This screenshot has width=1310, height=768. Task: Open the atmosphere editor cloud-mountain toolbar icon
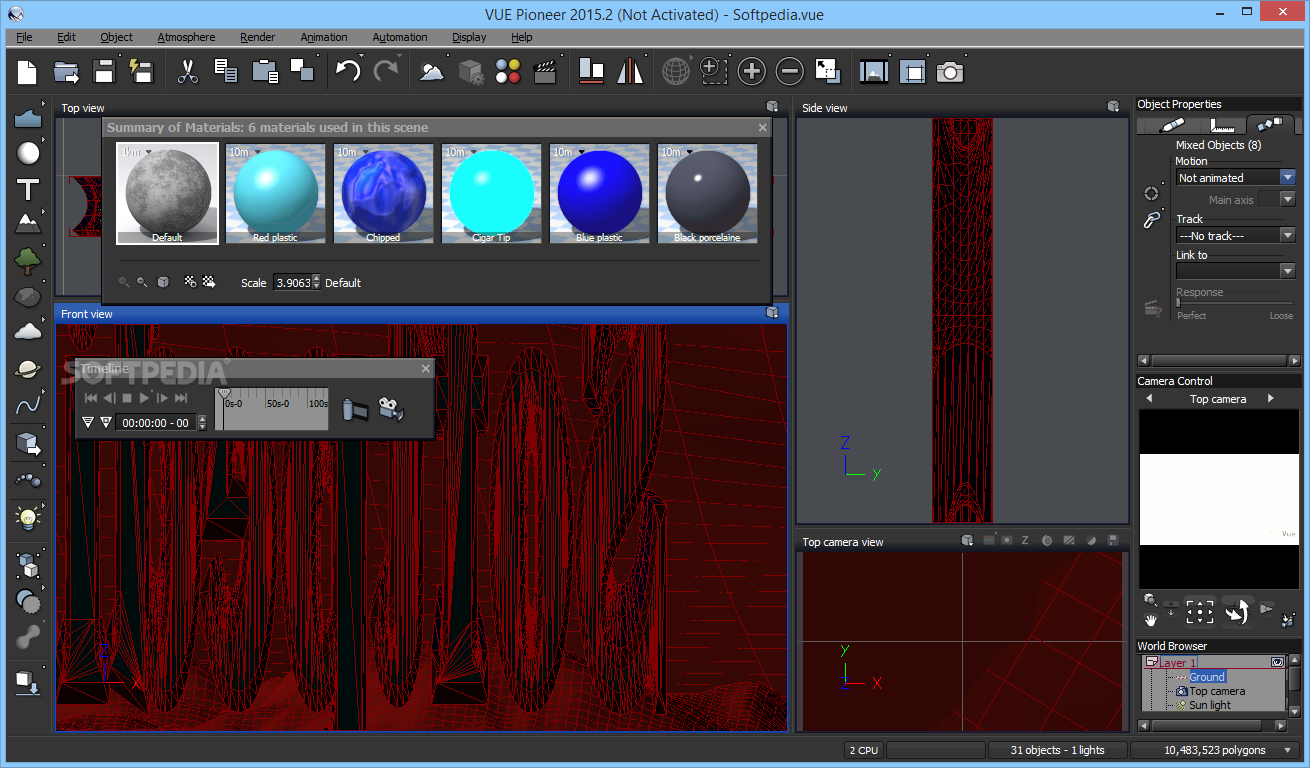tap(432, 71)
